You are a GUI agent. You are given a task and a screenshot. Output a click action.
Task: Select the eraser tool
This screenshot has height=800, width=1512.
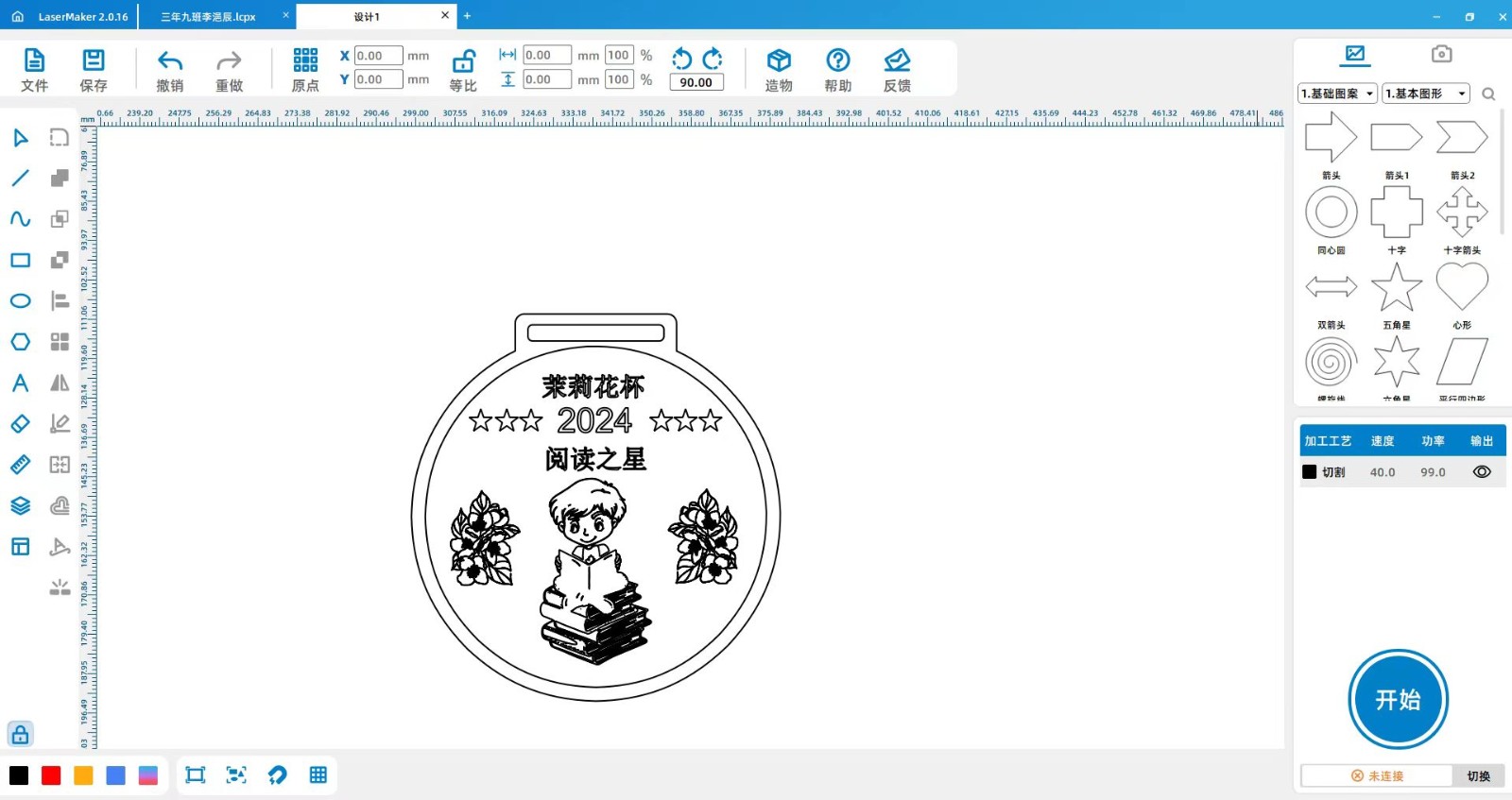coord(20,424)
